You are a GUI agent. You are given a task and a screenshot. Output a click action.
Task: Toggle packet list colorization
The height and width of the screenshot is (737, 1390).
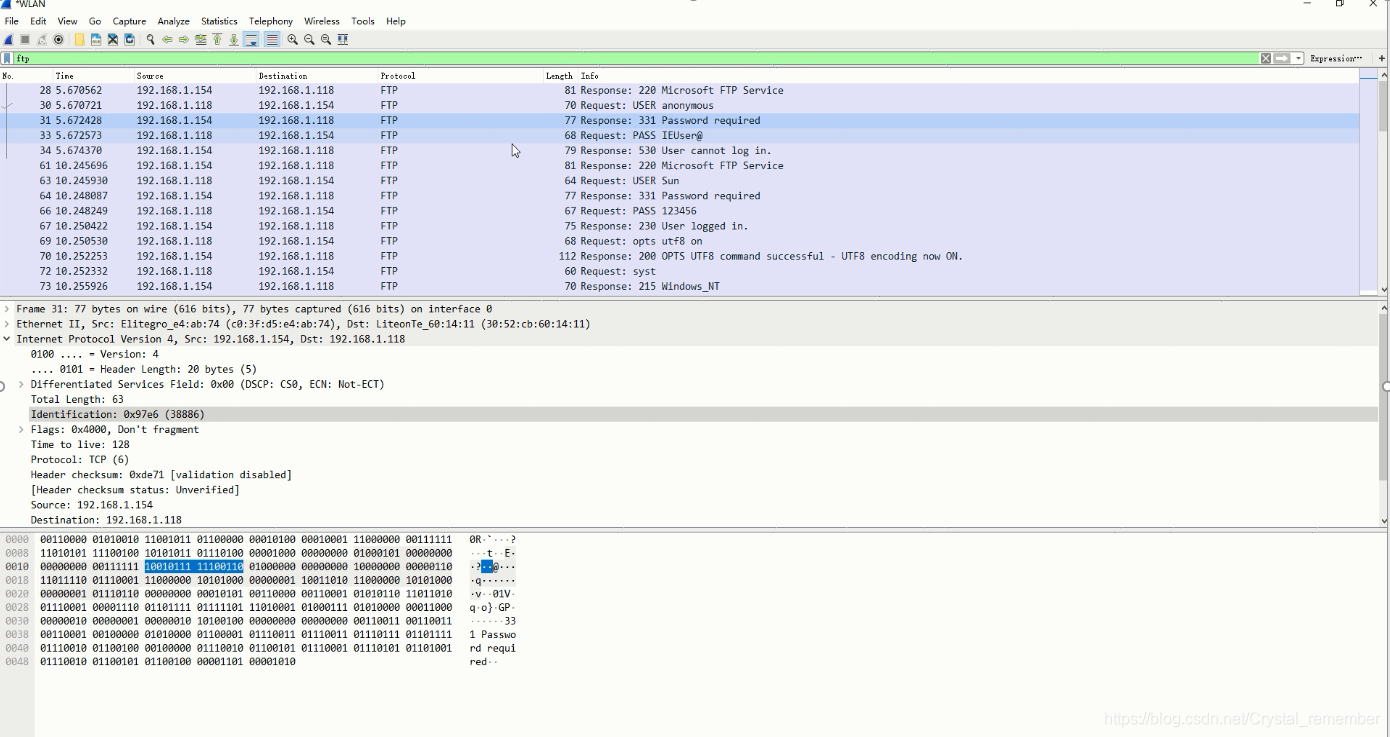tap(272, 40)
